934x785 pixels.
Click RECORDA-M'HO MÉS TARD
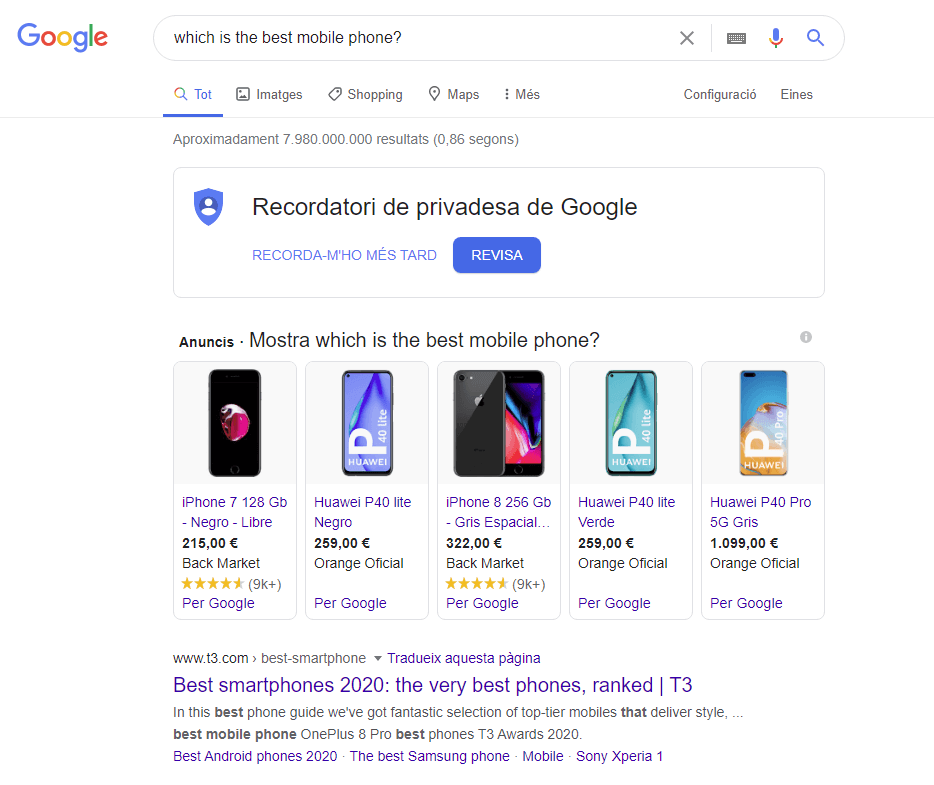(344, 255)
